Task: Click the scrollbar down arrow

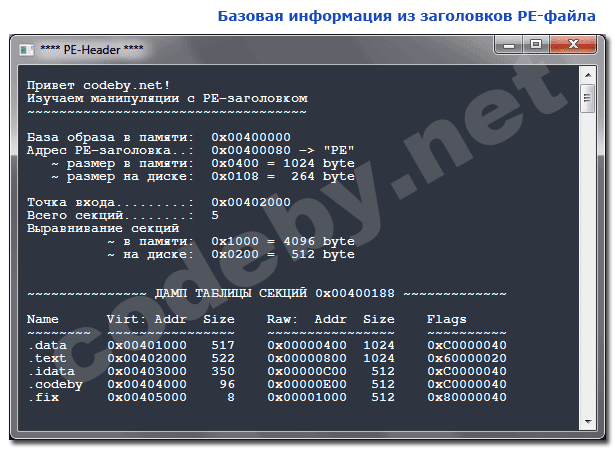Action: tap(588, 422)
